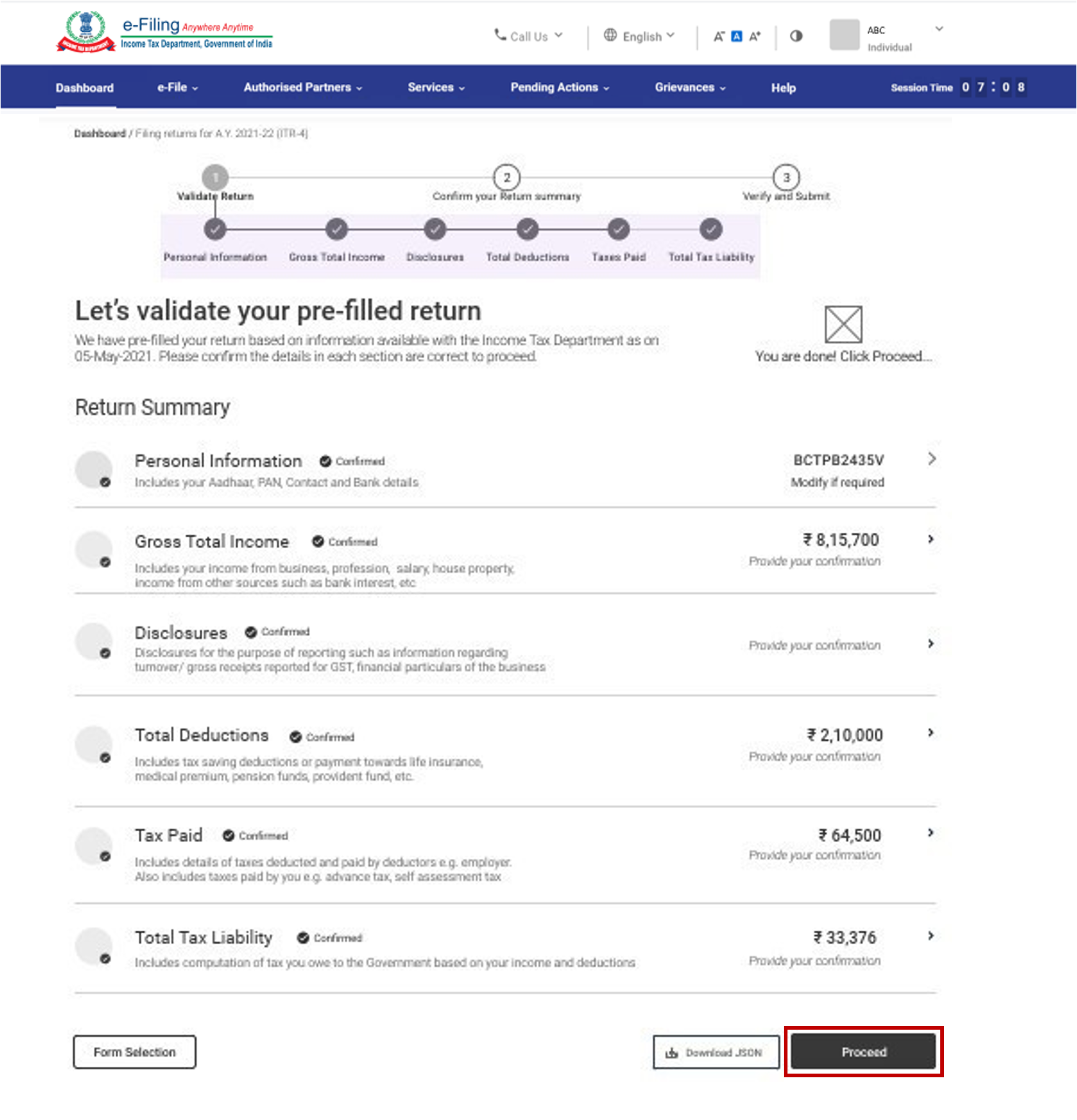Click the globe language icon

coord(610,35)
